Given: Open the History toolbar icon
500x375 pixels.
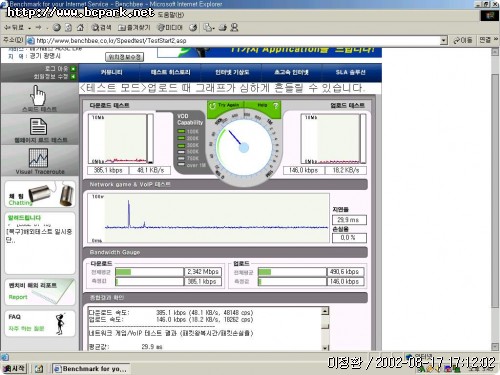Looking at the screenshot, I should [193, 28].
